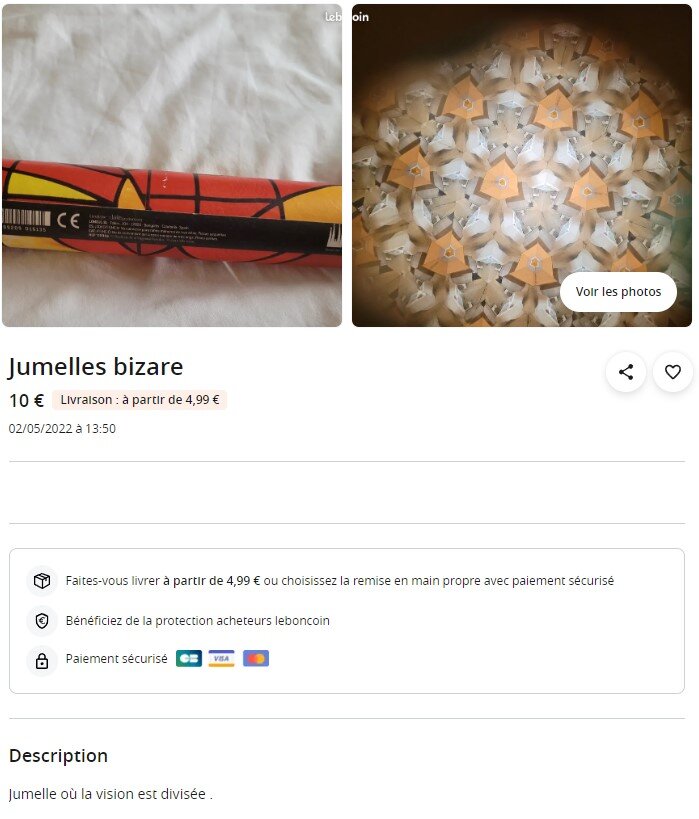699x819 pixels.
Task: Click the "Jumelles bizare" listing title
Action: pos(96,367)
